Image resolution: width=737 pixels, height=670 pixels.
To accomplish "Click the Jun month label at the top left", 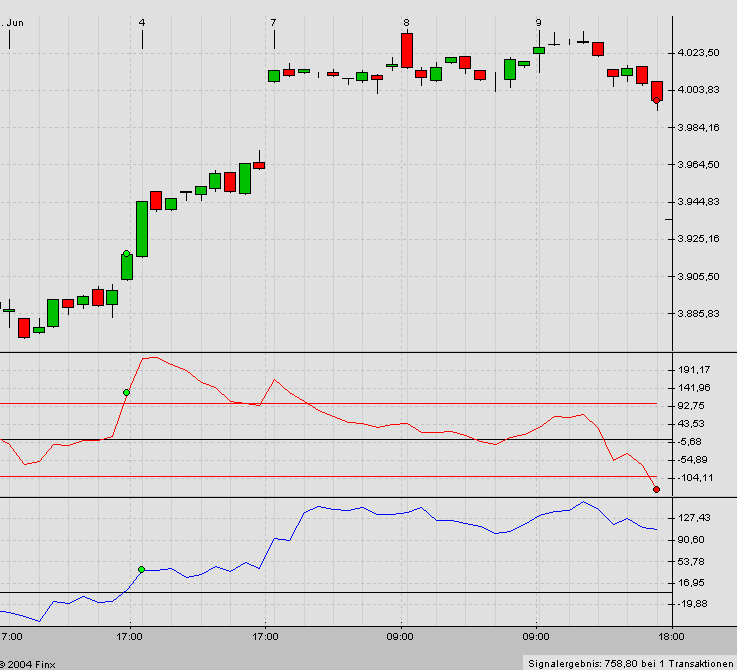I will [x=14, y=22].
